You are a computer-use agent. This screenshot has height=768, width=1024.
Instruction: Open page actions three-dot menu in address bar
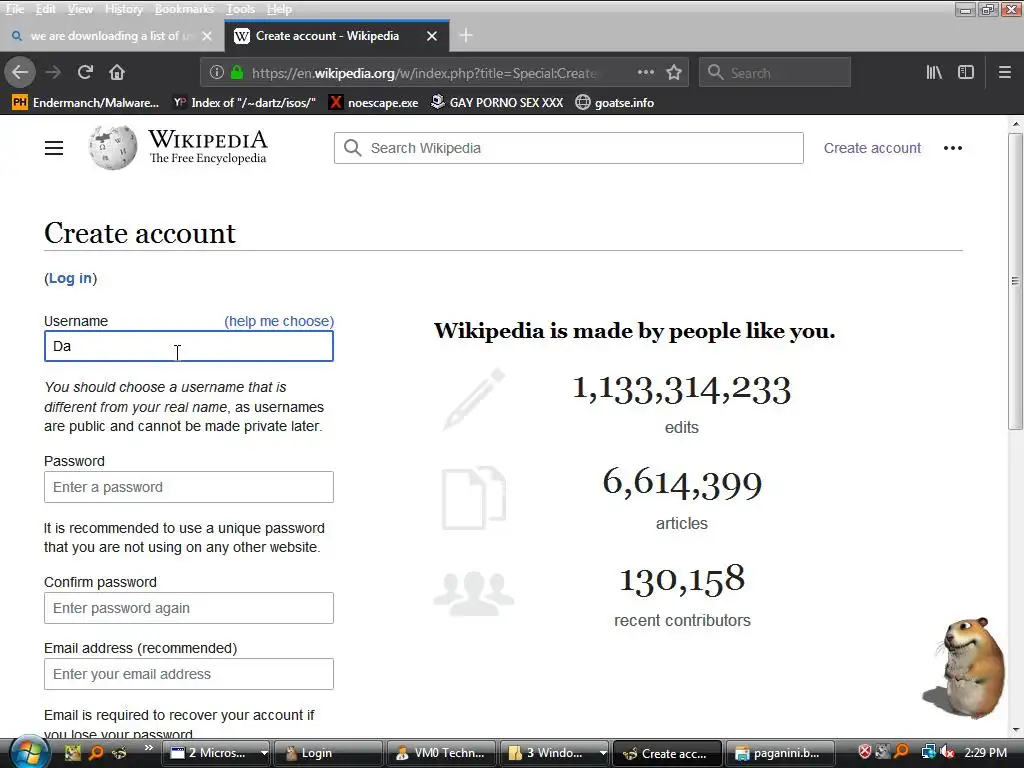(645, 72)
